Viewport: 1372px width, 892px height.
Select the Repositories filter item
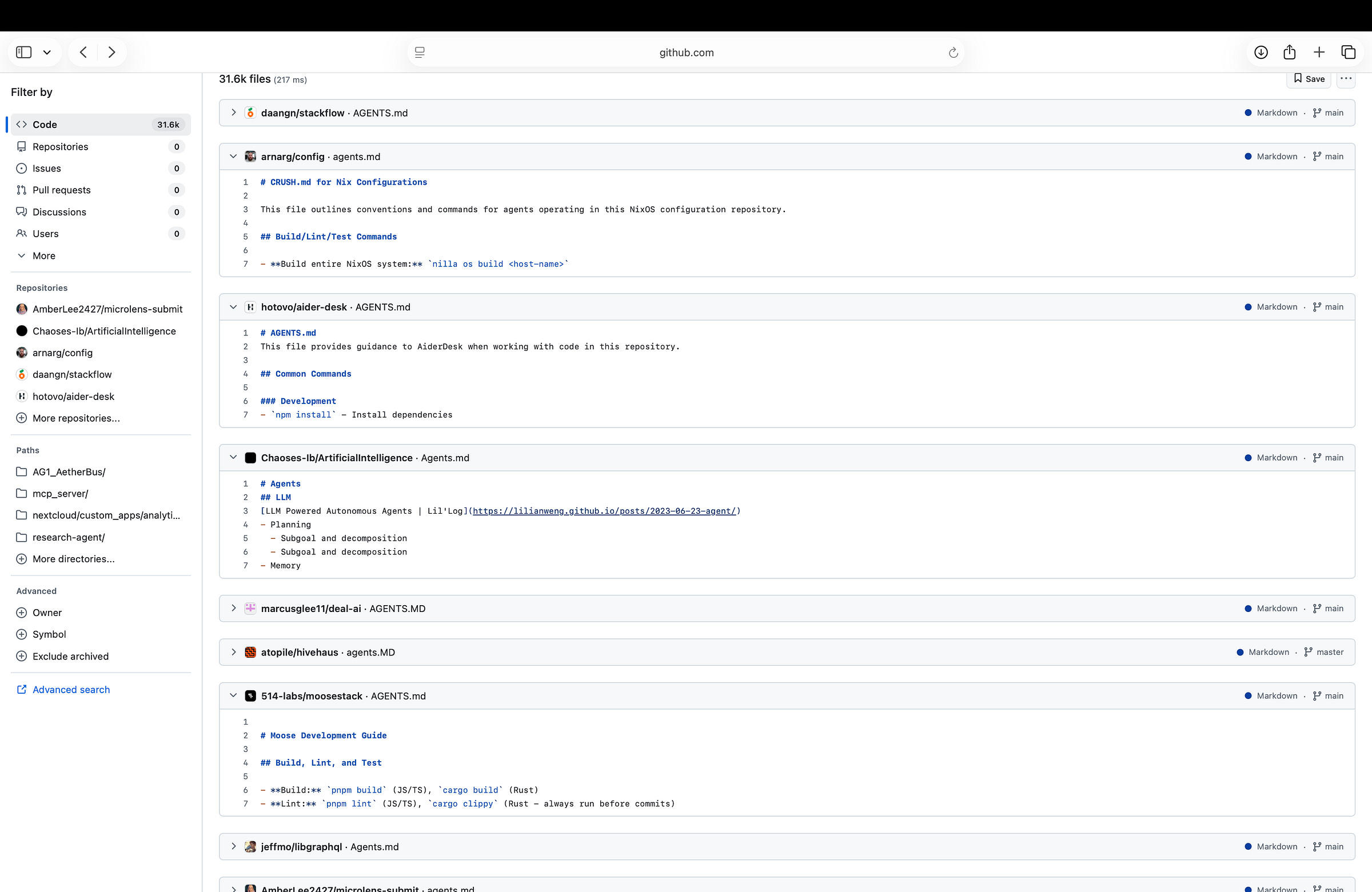pos(60,147)
